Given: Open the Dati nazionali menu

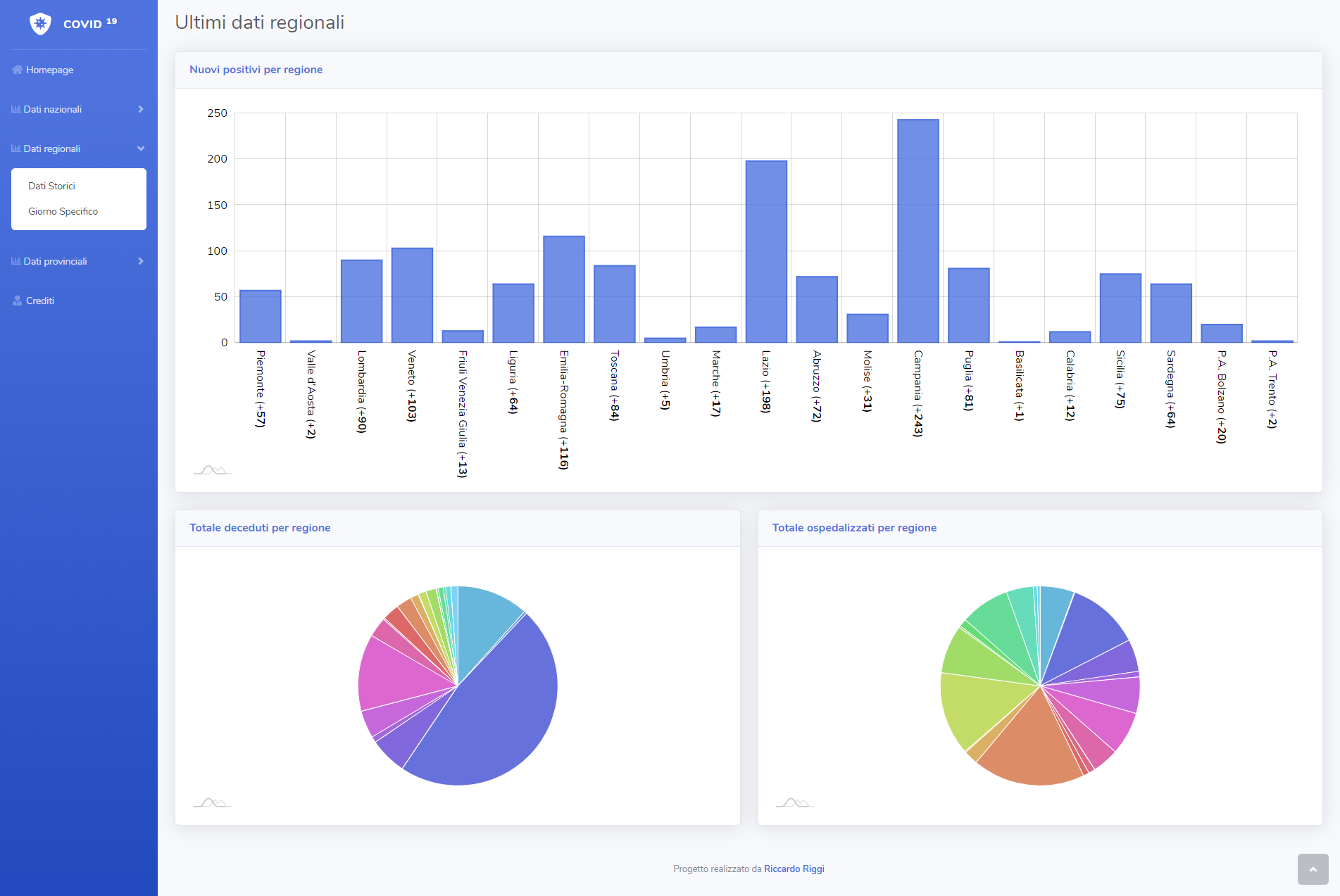Looking at the screenshot, I should pos(79,109).
